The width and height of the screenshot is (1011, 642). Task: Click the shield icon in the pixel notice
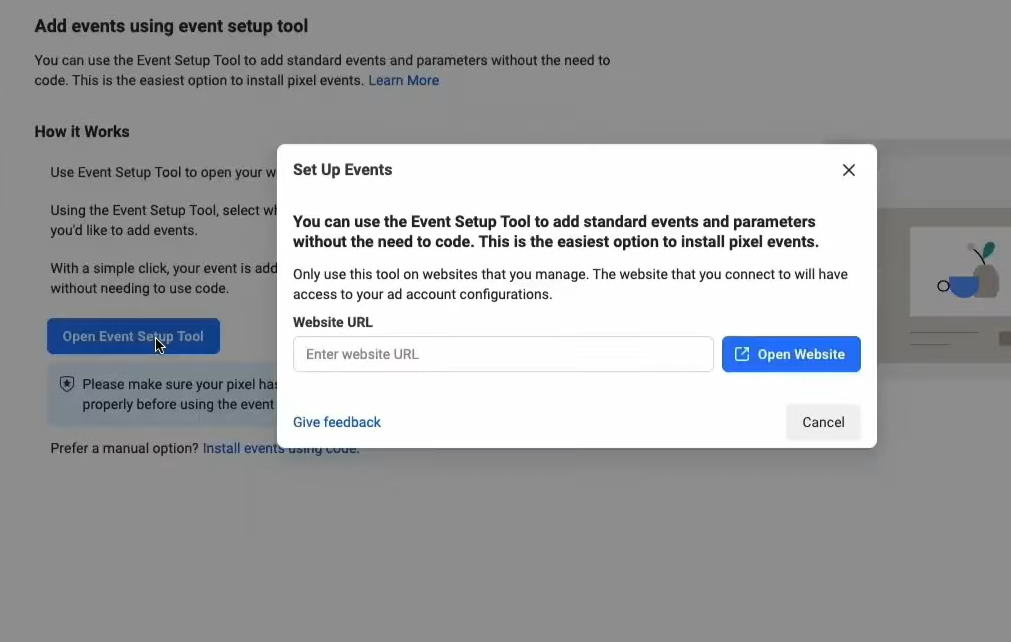(67, 384)
